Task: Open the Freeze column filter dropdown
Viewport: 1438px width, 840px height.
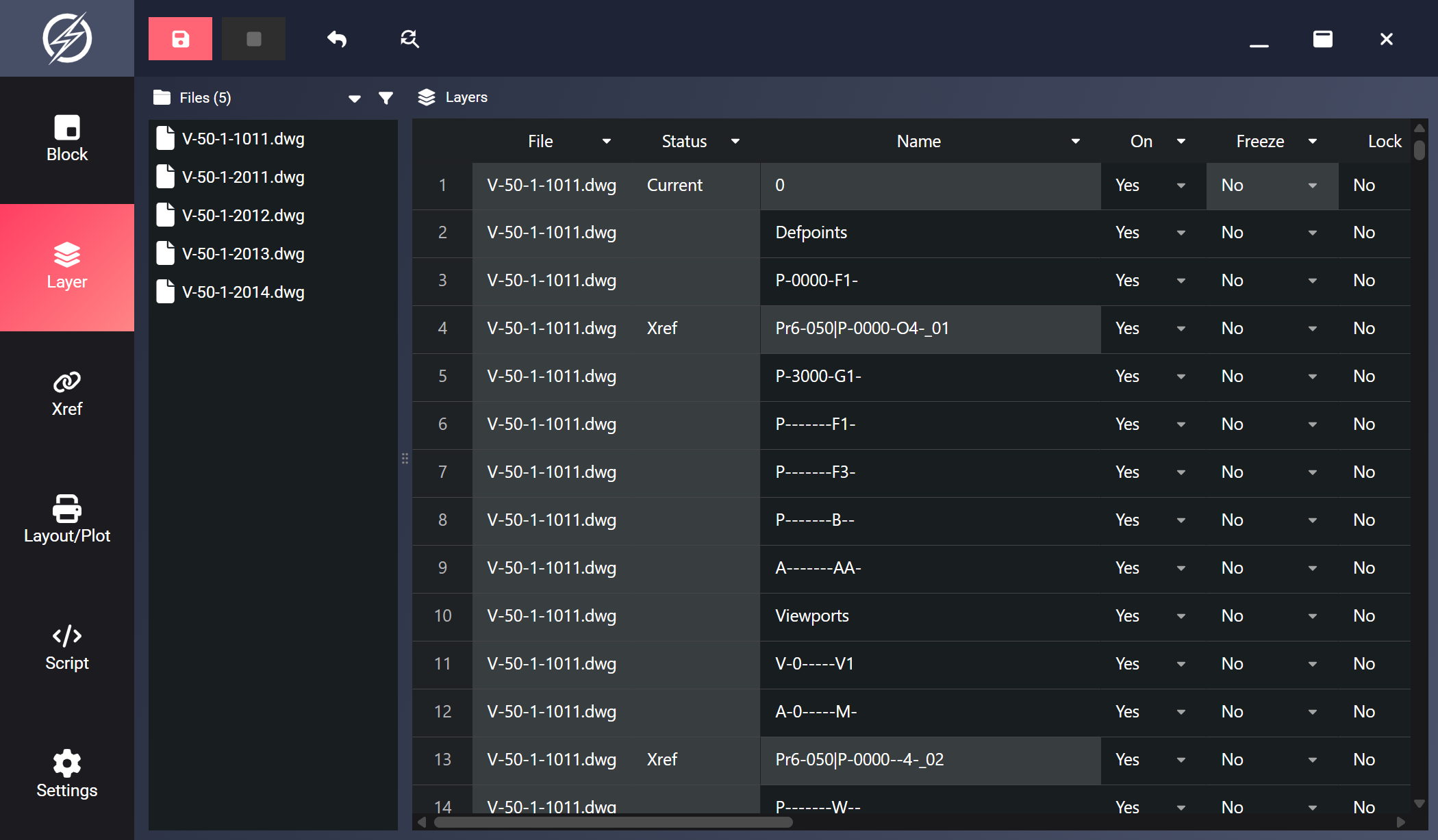Action: (x=1313, y=142)
